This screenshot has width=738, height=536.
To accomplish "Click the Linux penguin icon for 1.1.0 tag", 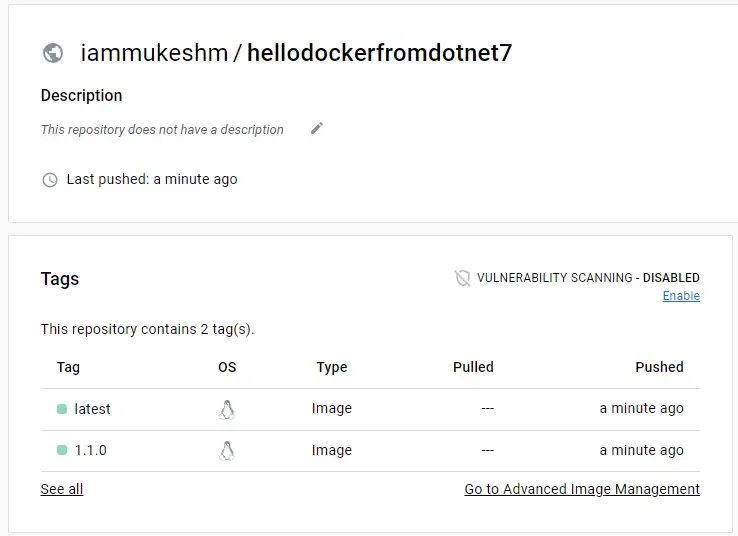I will point(227,451).
